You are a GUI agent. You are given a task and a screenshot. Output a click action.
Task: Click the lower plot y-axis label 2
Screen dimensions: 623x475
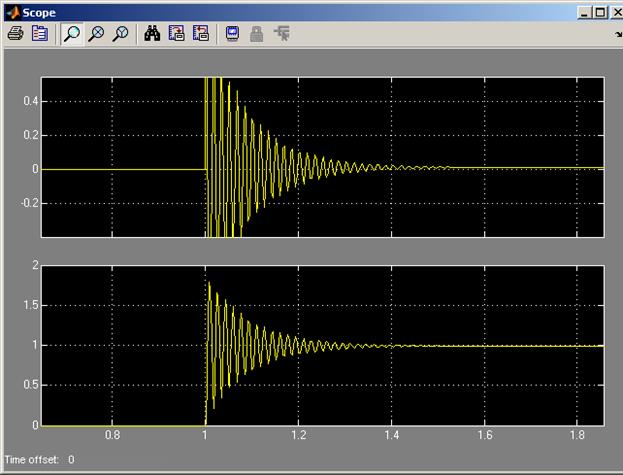coord(35,265)
